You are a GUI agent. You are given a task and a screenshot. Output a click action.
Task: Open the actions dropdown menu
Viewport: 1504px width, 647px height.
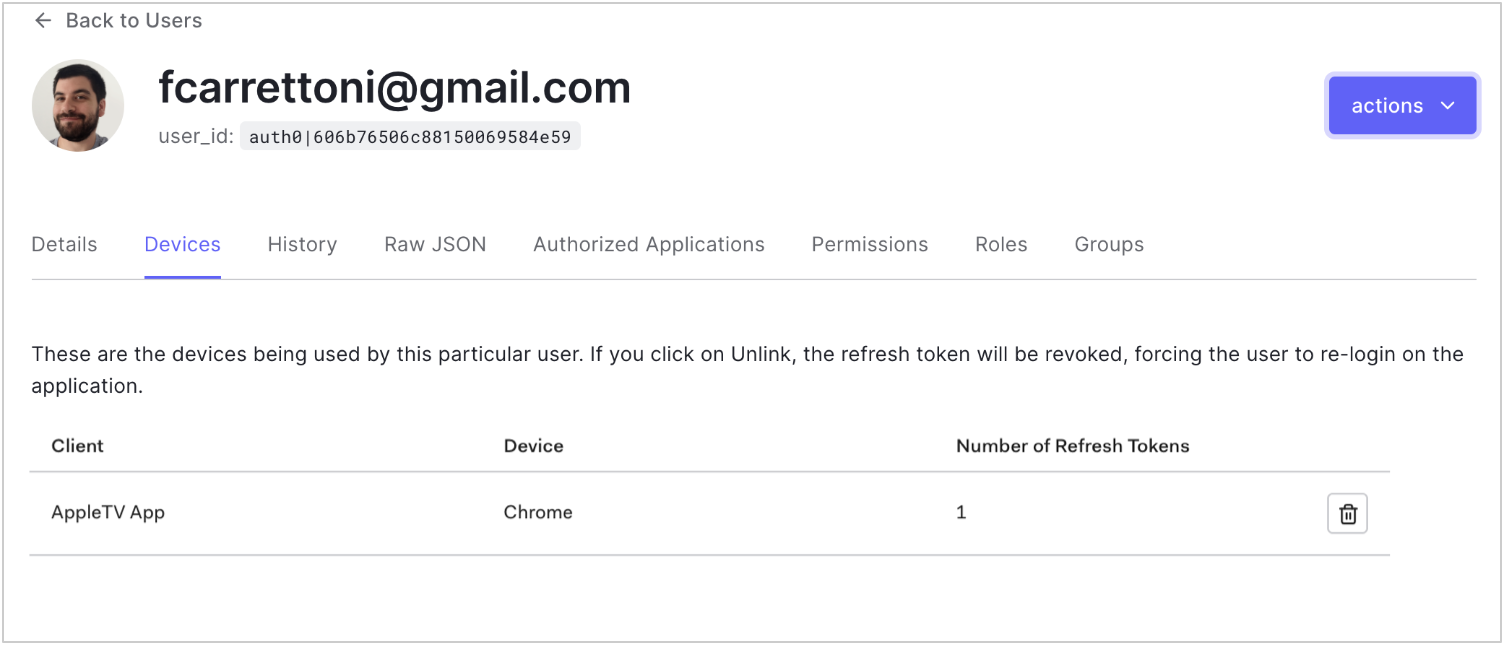[1402, 105]
